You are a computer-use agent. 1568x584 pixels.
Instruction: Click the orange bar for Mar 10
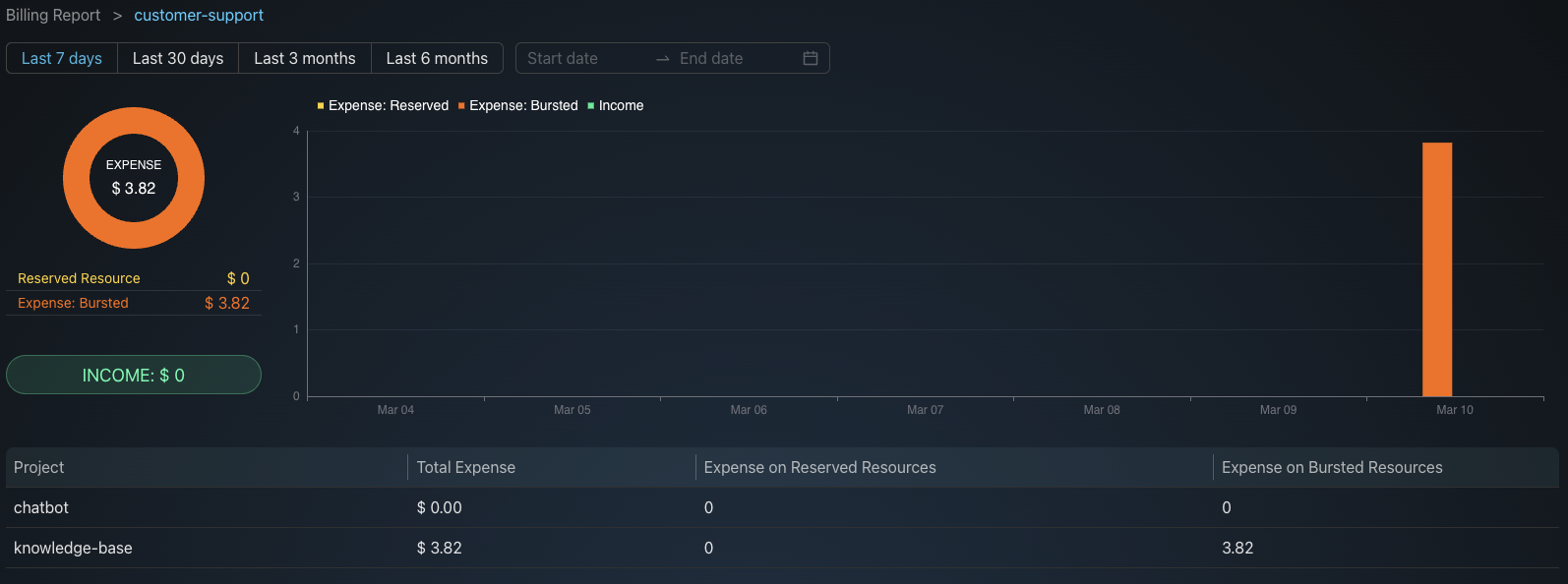pyautogui.click(x=1437, y=269)
